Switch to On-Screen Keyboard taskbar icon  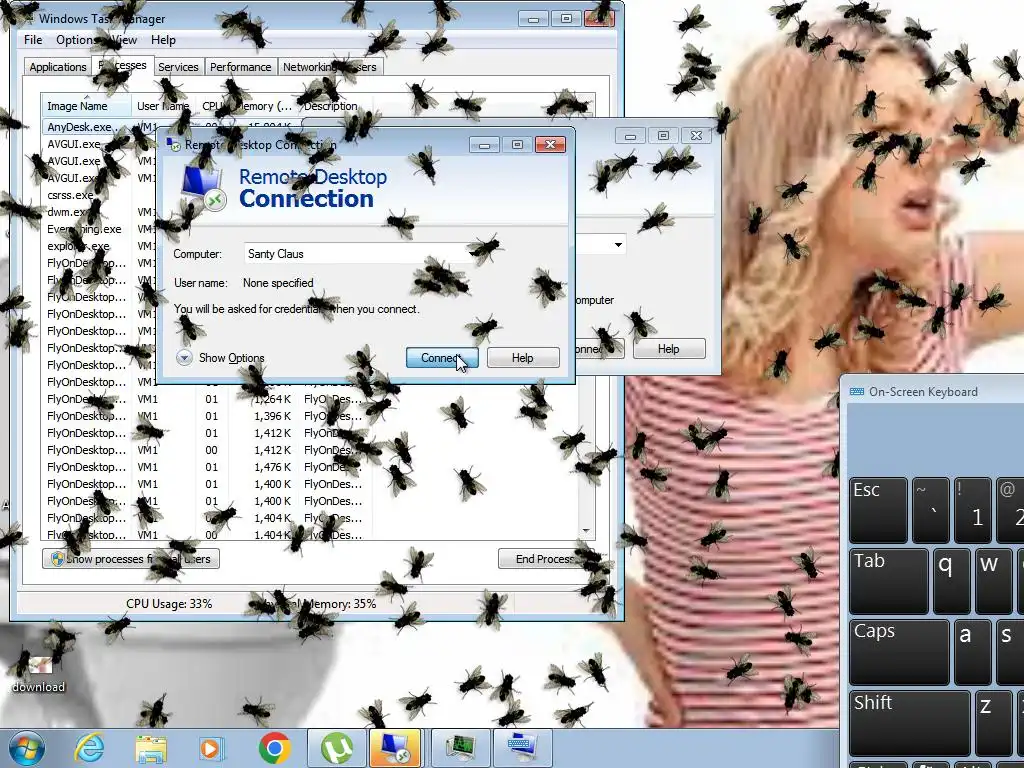(x=523, y=748)
